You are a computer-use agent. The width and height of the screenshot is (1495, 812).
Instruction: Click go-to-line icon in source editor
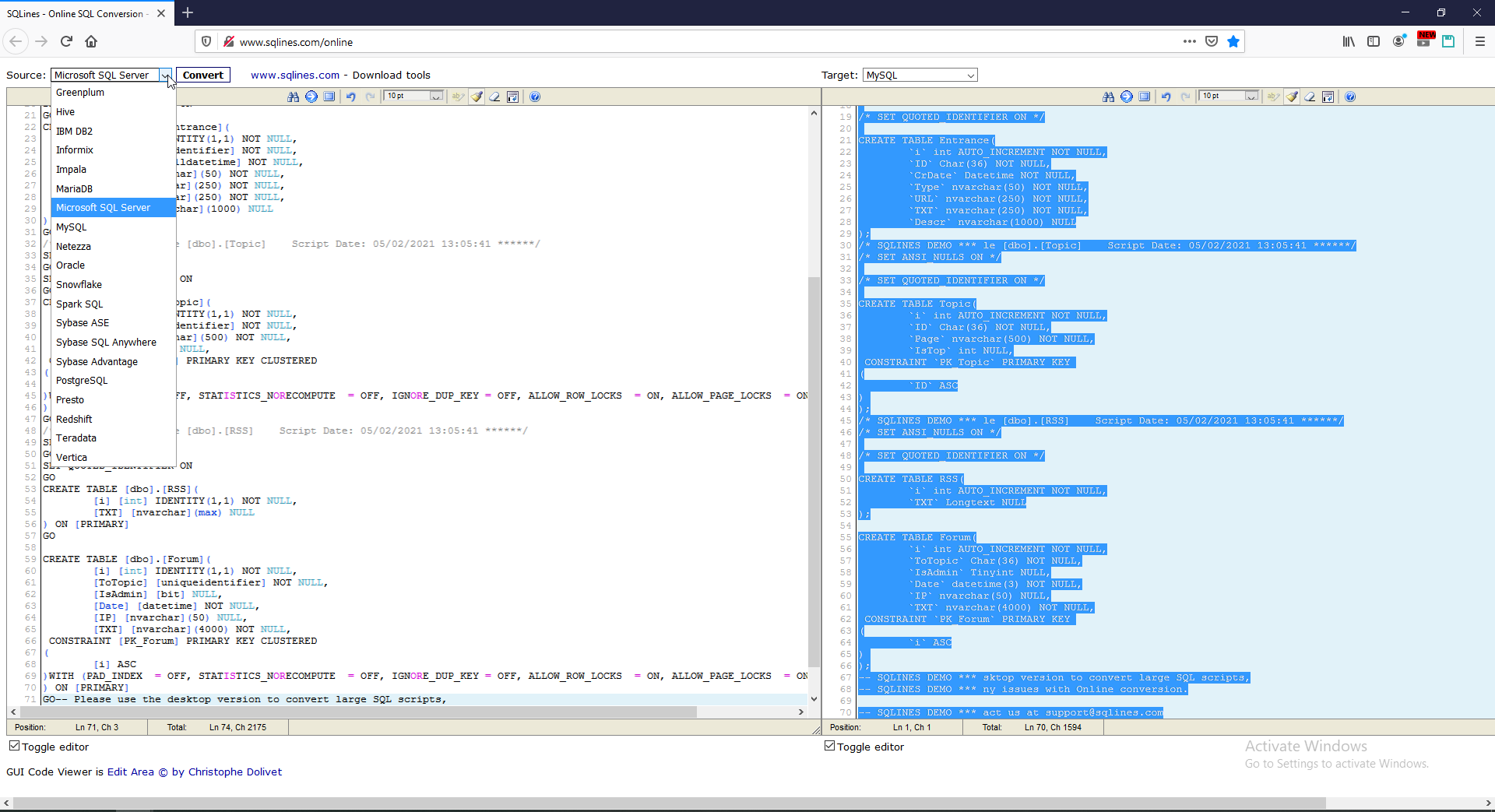311,97
